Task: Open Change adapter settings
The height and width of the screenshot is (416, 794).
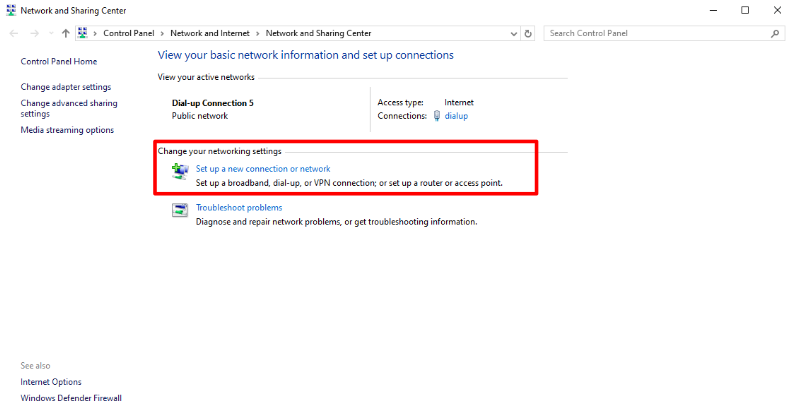Action: [66, 87]
